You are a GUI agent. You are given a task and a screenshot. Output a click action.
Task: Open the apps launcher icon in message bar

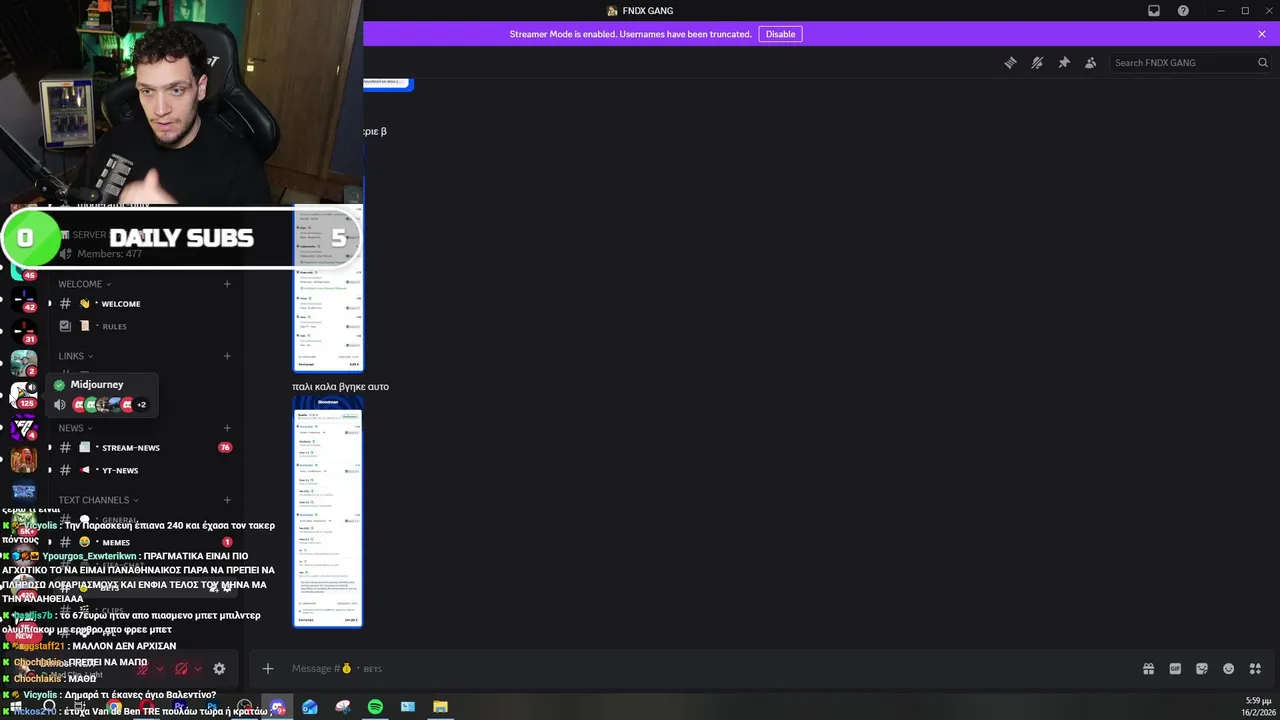tap(1256, 669)
